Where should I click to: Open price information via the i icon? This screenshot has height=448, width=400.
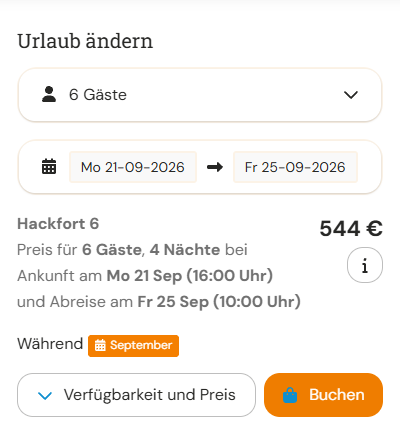(365, 265)
